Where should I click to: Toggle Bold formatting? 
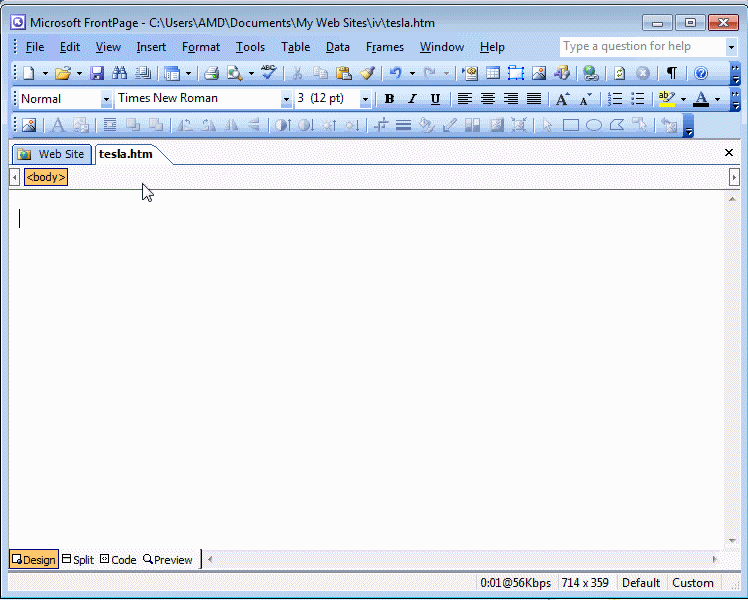click(x=389, y=99)
